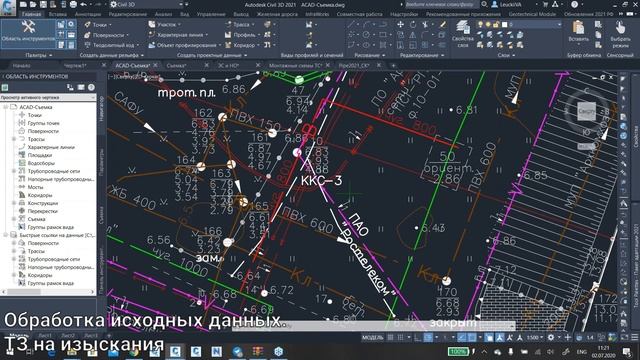Click the white layer color swatch
640x360 pixels.
[x=504, y=24]
